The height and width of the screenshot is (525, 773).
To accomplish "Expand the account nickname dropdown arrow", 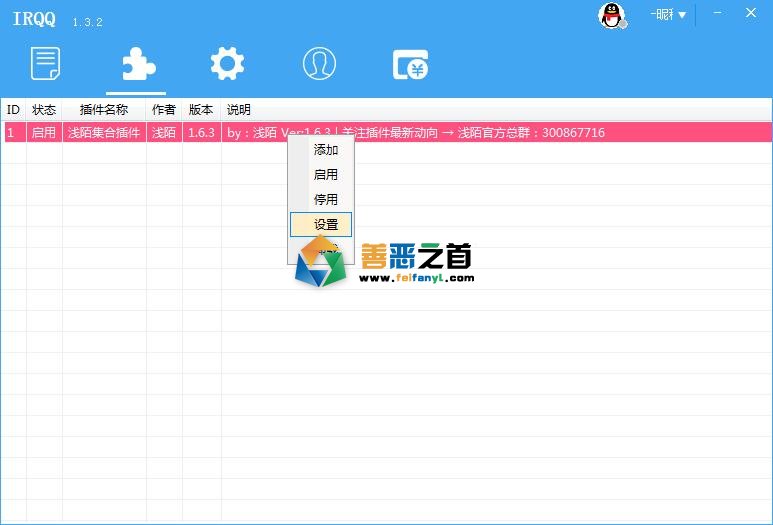I will (682, 15).
